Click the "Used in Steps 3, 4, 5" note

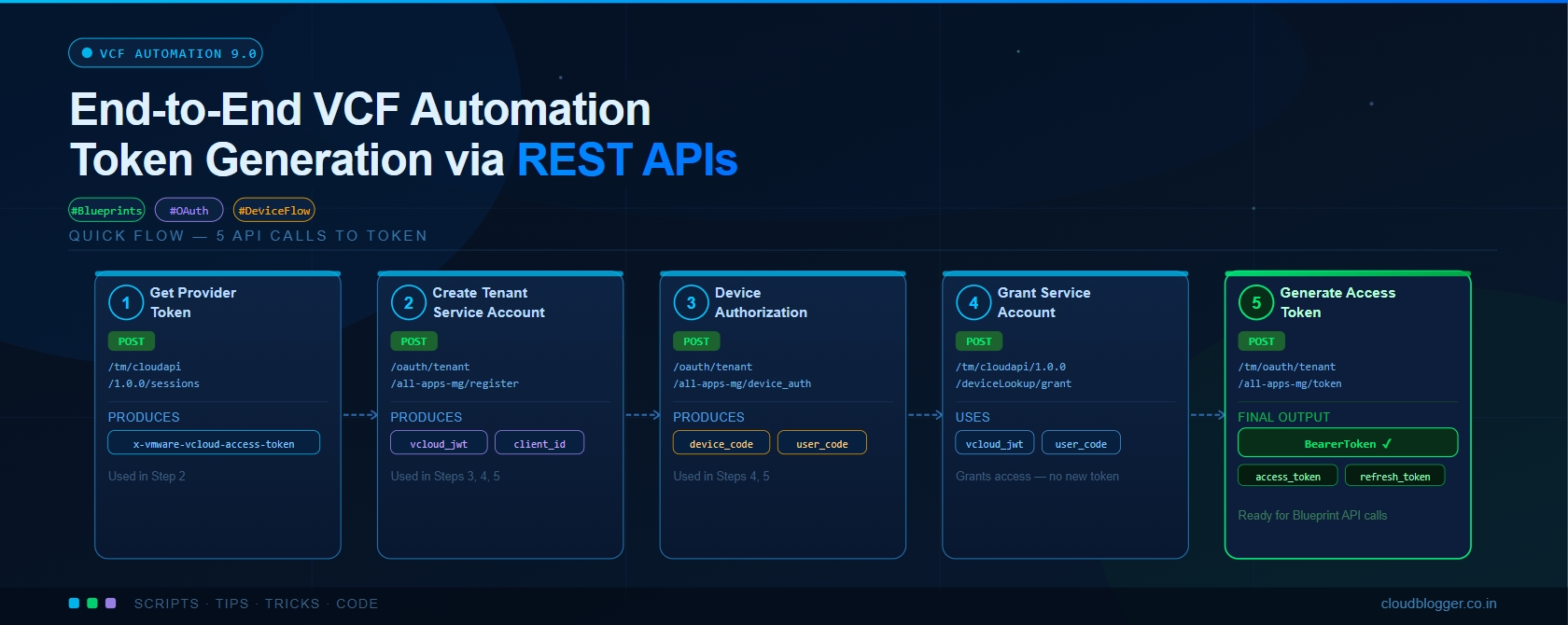coord(445,476)
